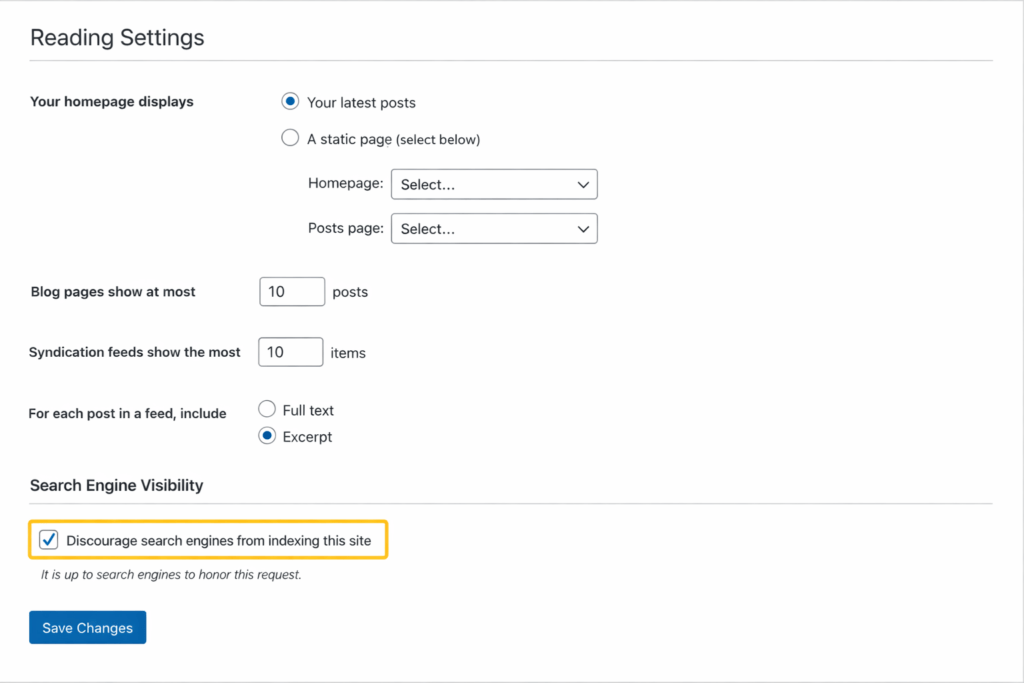The width and height of the screenshot is (1024, 683).
Task: Select the 'Your latest posts' radio button
Action: 290,102
